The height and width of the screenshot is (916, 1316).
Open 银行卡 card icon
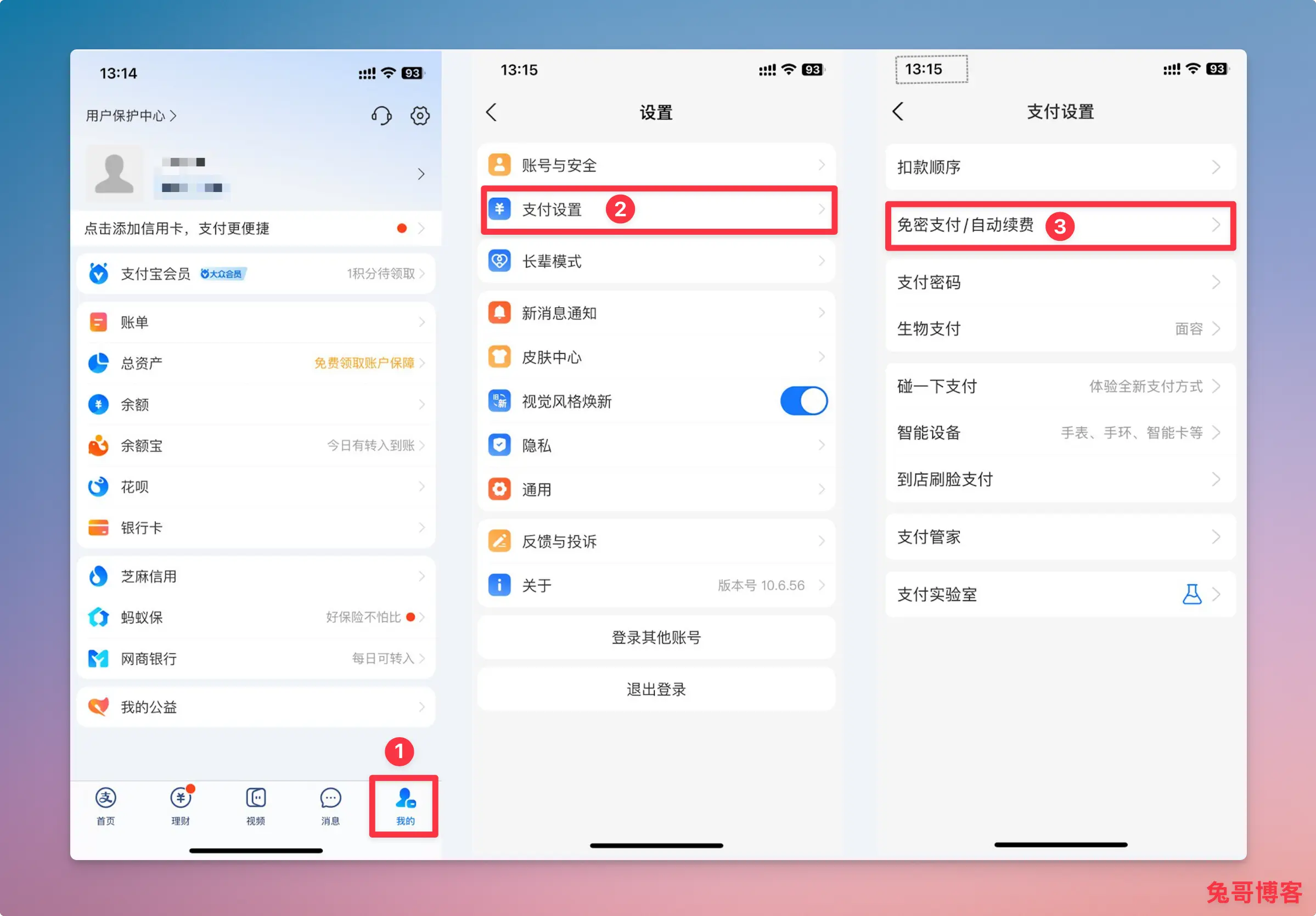pyautogui.click(x=99, y=528)
